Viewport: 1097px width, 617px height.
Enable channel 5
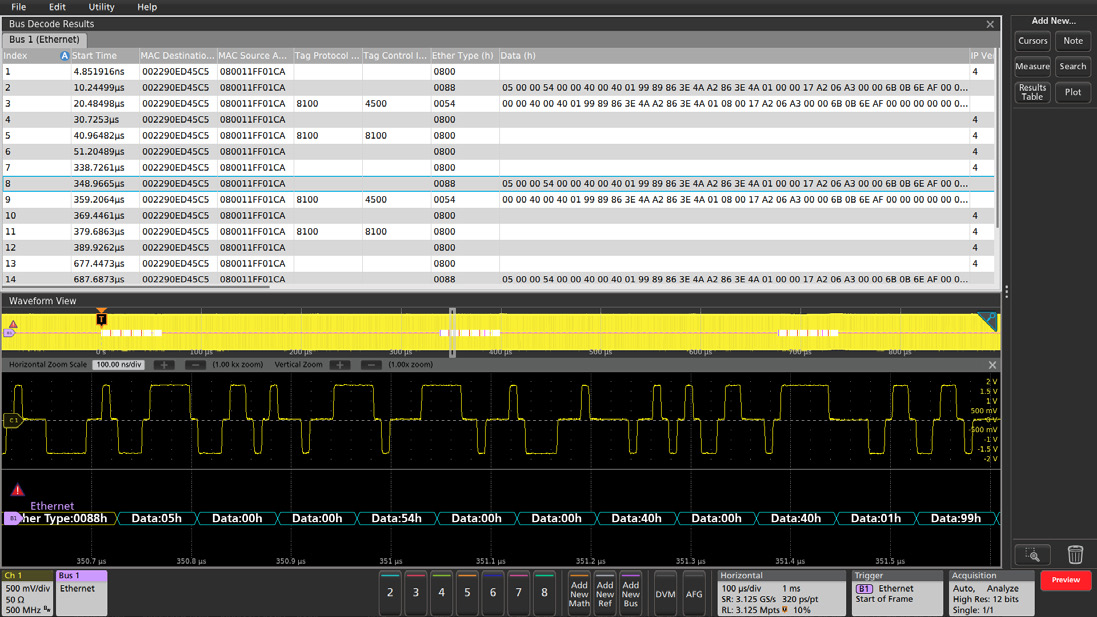(x=466, y=593)
